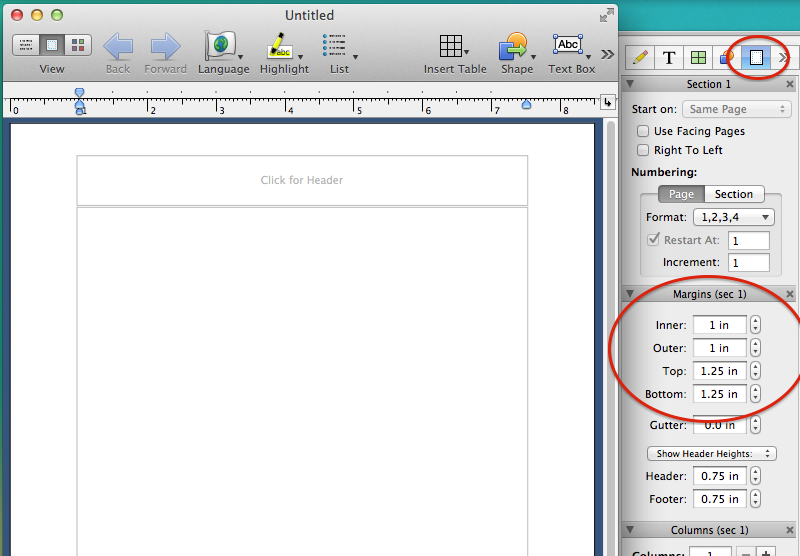Apply the Highlight marker tool

coord(279,46)
